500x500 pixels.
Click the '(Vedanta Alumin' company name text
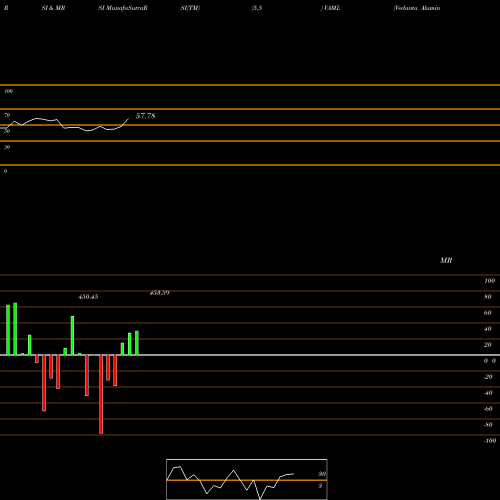click(x=417, y=8)
